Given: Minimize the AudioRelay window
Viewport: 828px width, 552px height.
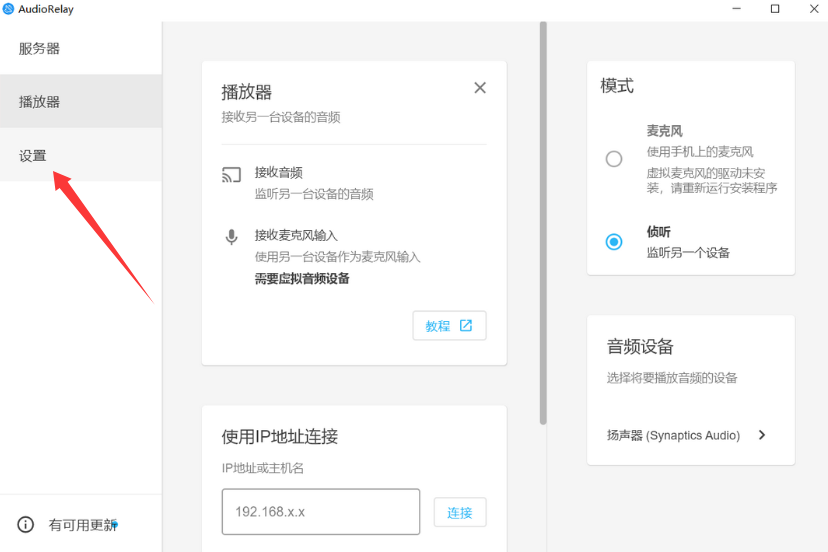Looking at the screenshot, I should coord(736,8).
